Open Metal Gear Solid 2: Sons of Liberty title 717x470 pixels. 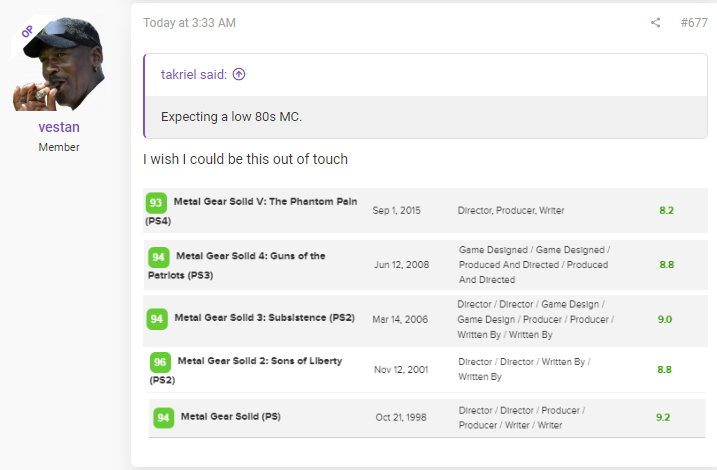click(x=246, y=370)
